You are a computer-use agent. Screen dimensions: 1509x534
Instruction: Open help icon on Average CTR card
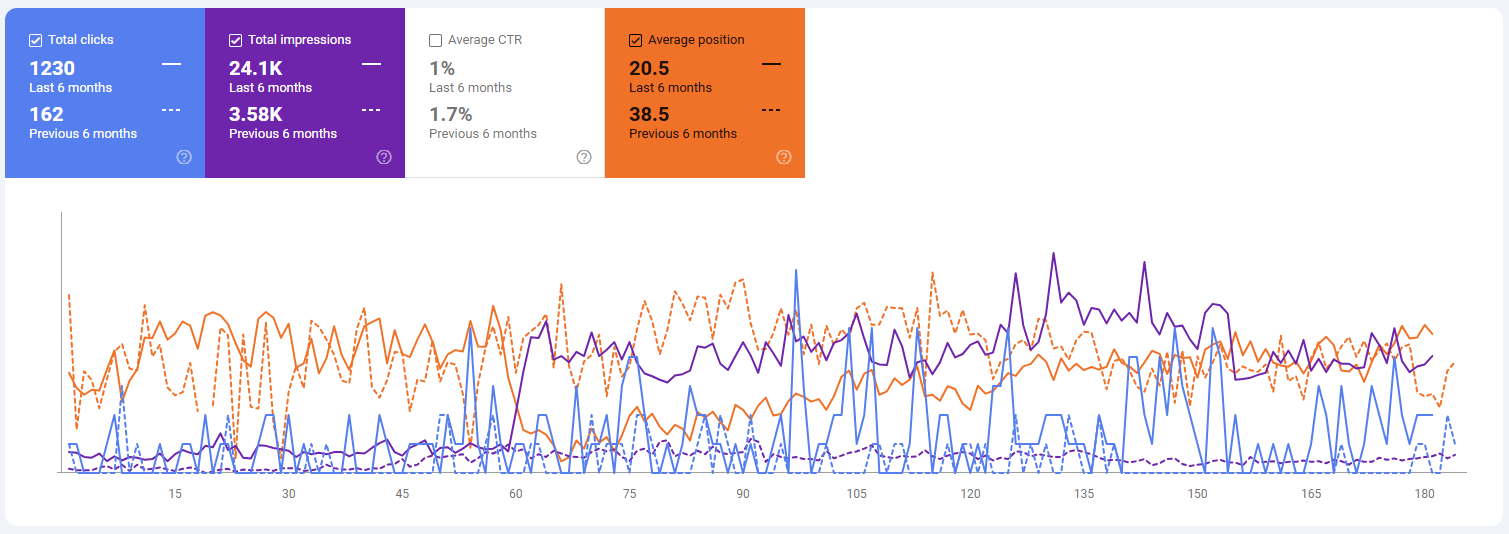[x=584, y=157]
